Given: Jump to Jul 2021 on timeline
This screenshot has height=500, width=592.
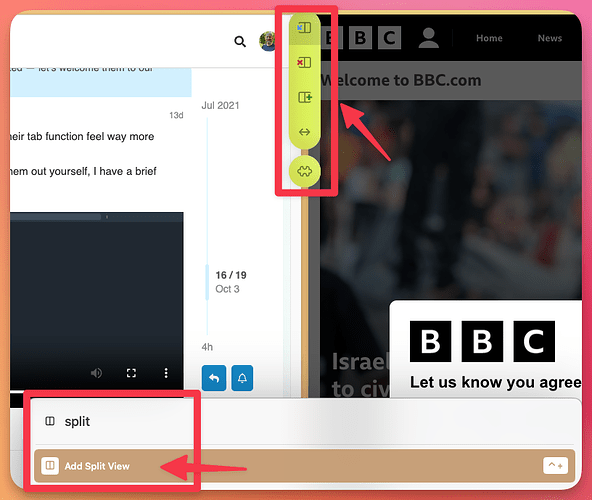Looking at the screenshot, I should click(220, 105).
